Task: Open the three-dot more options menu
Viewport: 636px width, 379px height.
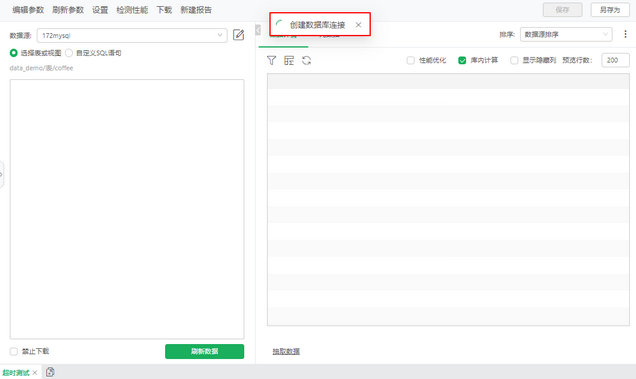Action: coord(625,34)
